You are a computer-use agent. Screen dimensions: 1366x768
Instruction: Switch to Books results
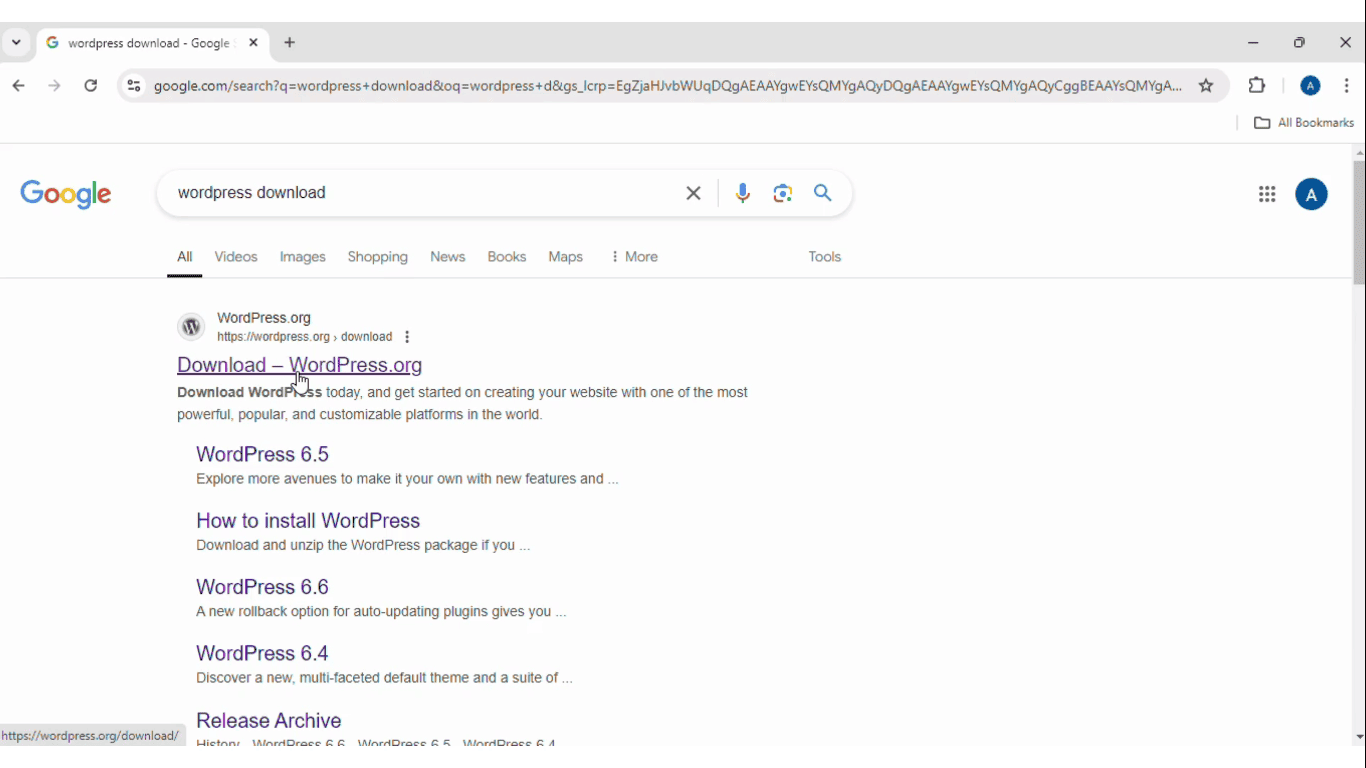pos(507,257)
